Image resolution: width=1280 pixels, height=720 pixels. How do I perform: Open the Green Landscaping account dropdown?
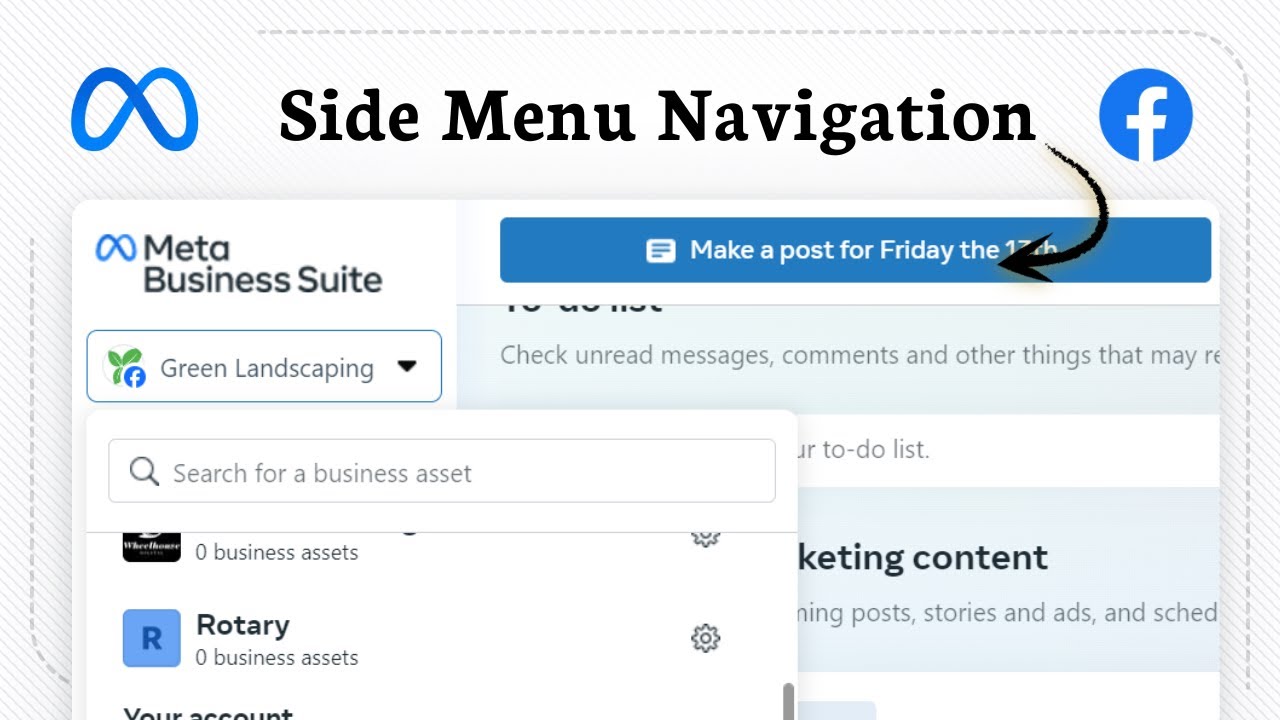[264, 367]
